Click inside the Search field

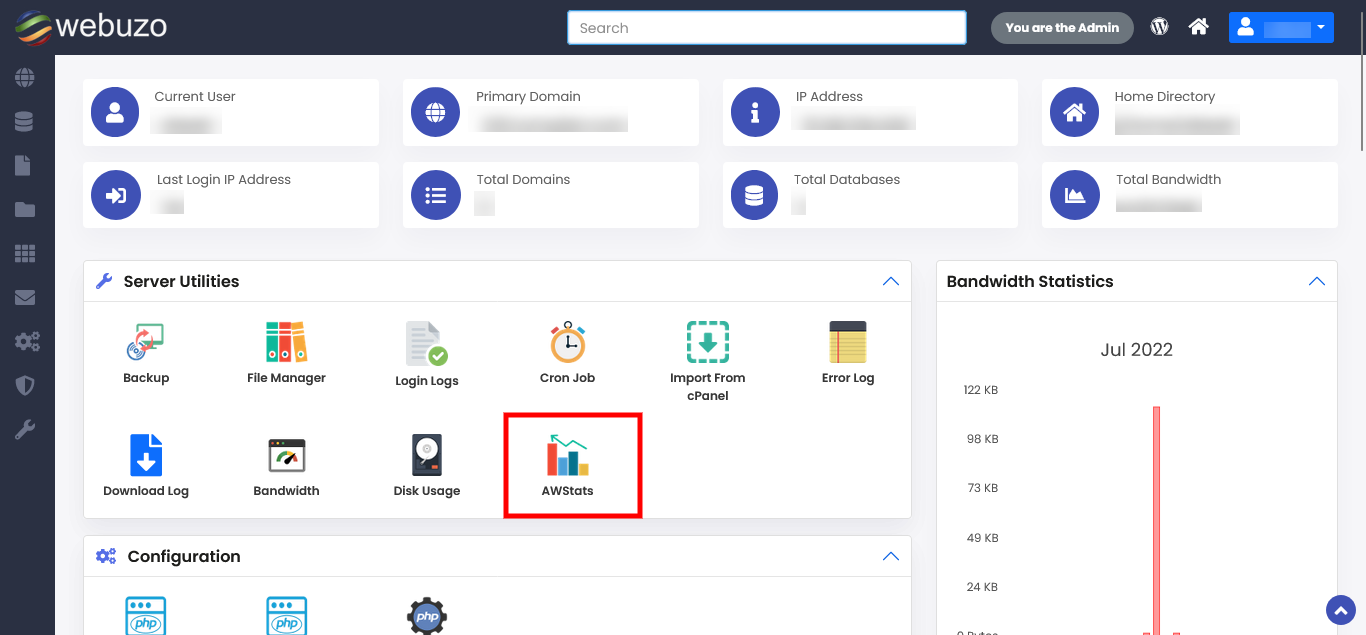pyautogui.click(x=766, y=27)
